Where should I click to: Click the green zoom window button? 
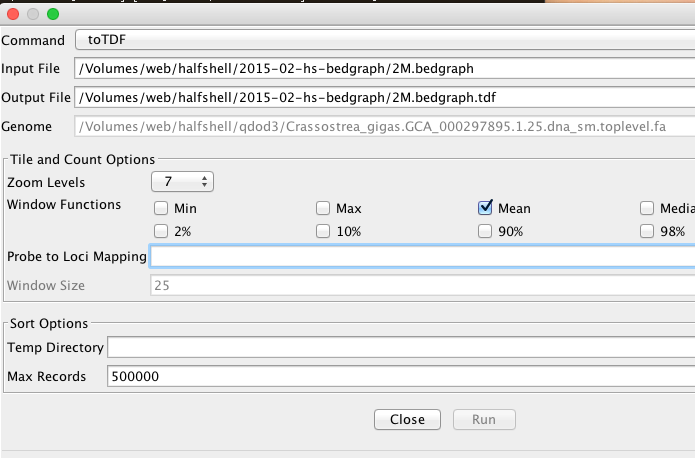53,14
